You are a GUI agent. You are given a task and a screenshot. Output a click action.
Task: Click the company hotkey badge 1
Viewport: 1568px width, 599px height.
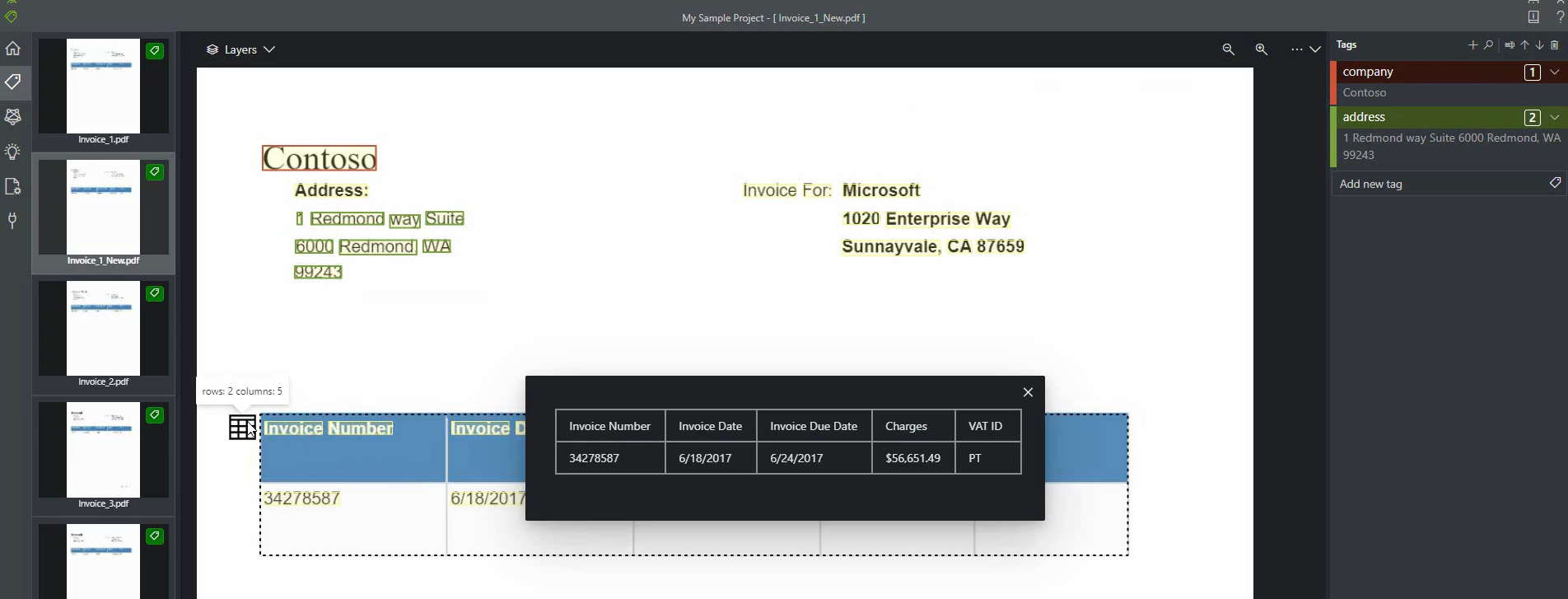(1532, 73)
